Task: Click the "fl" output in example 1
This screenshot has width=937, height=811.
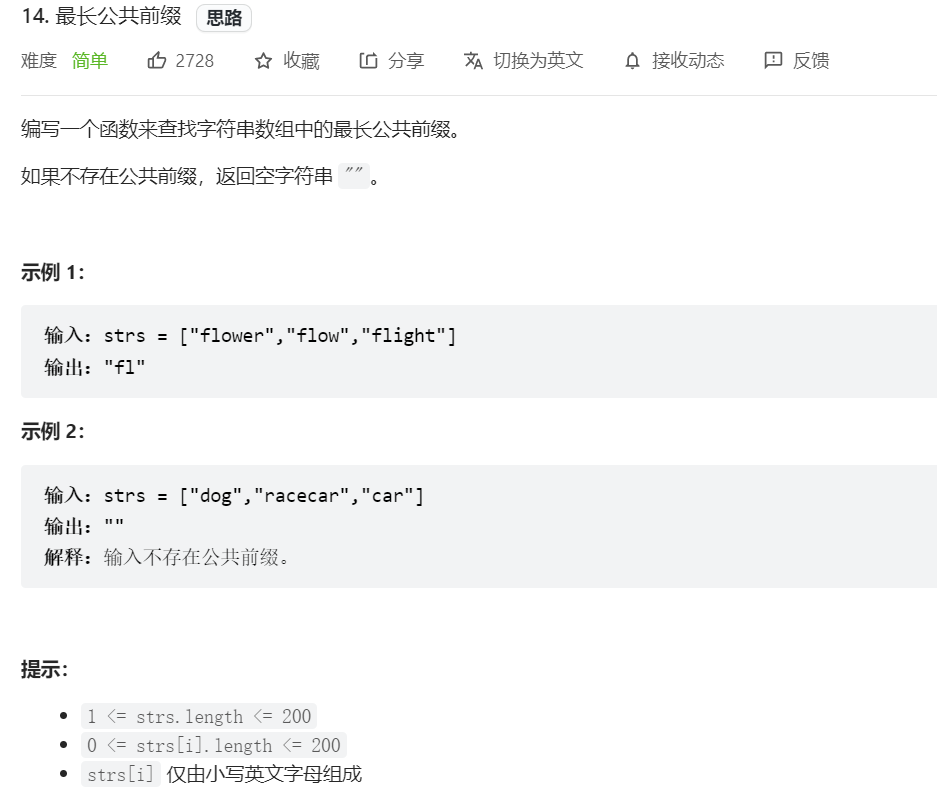Action: (x=125, y=367)
